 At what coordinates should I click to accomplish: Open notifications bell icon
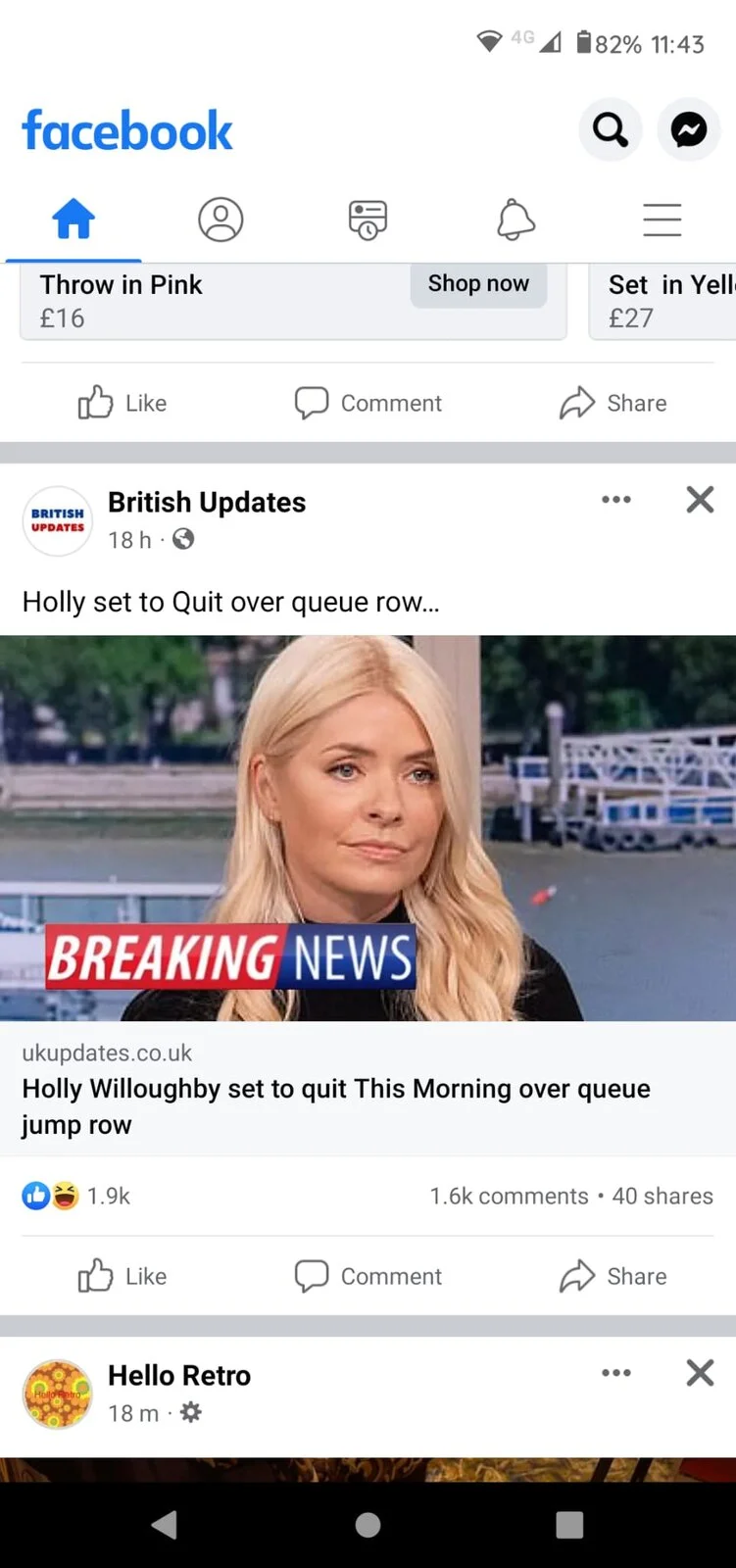(x=515, y=220)
